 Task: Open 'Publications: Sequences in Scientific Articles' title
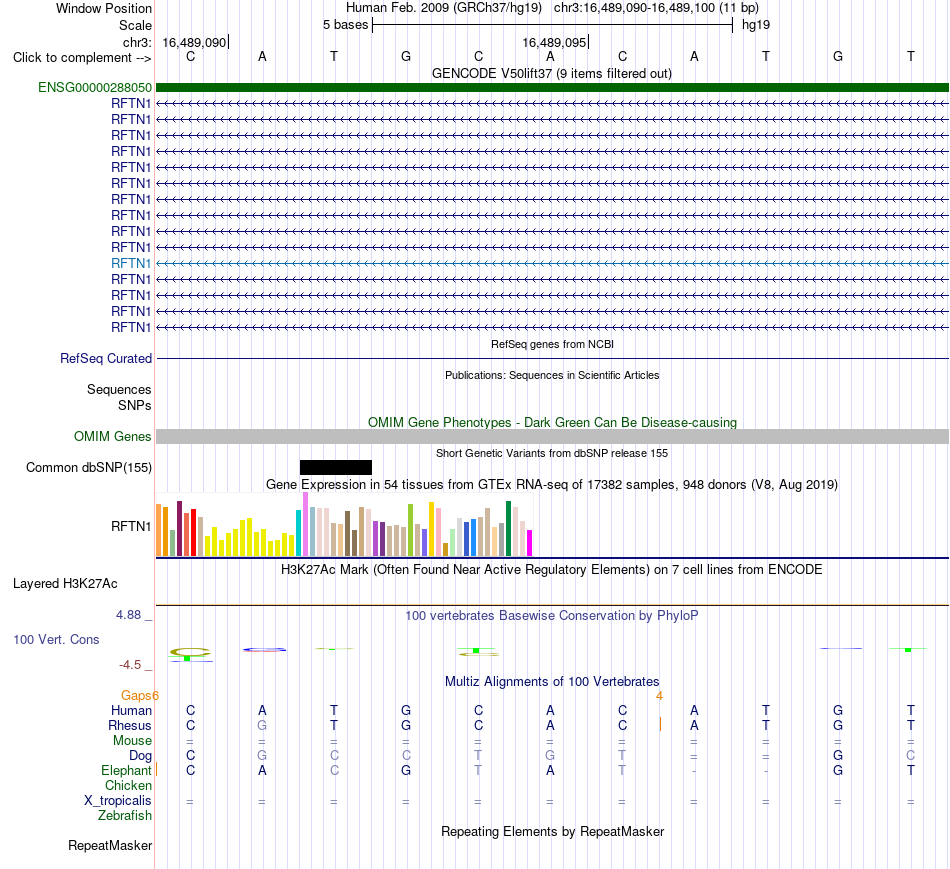[552, 375]
